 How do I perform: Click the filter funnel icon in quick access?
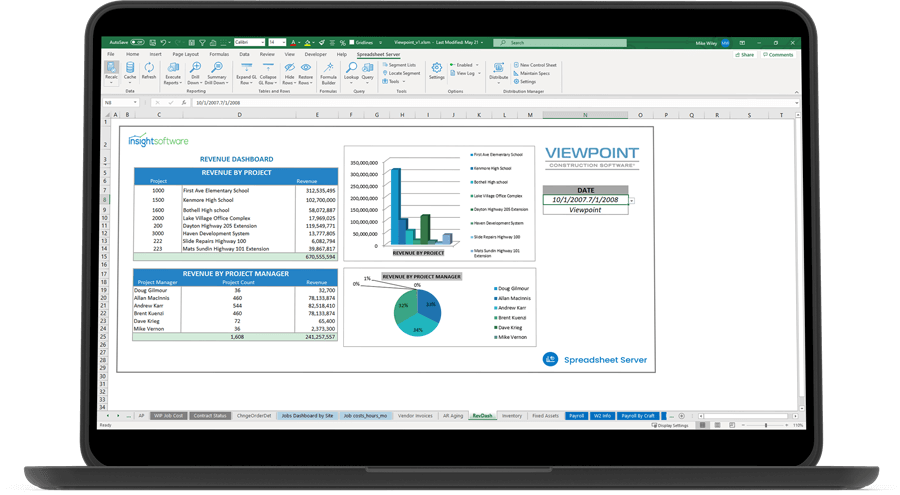(202, 42)
